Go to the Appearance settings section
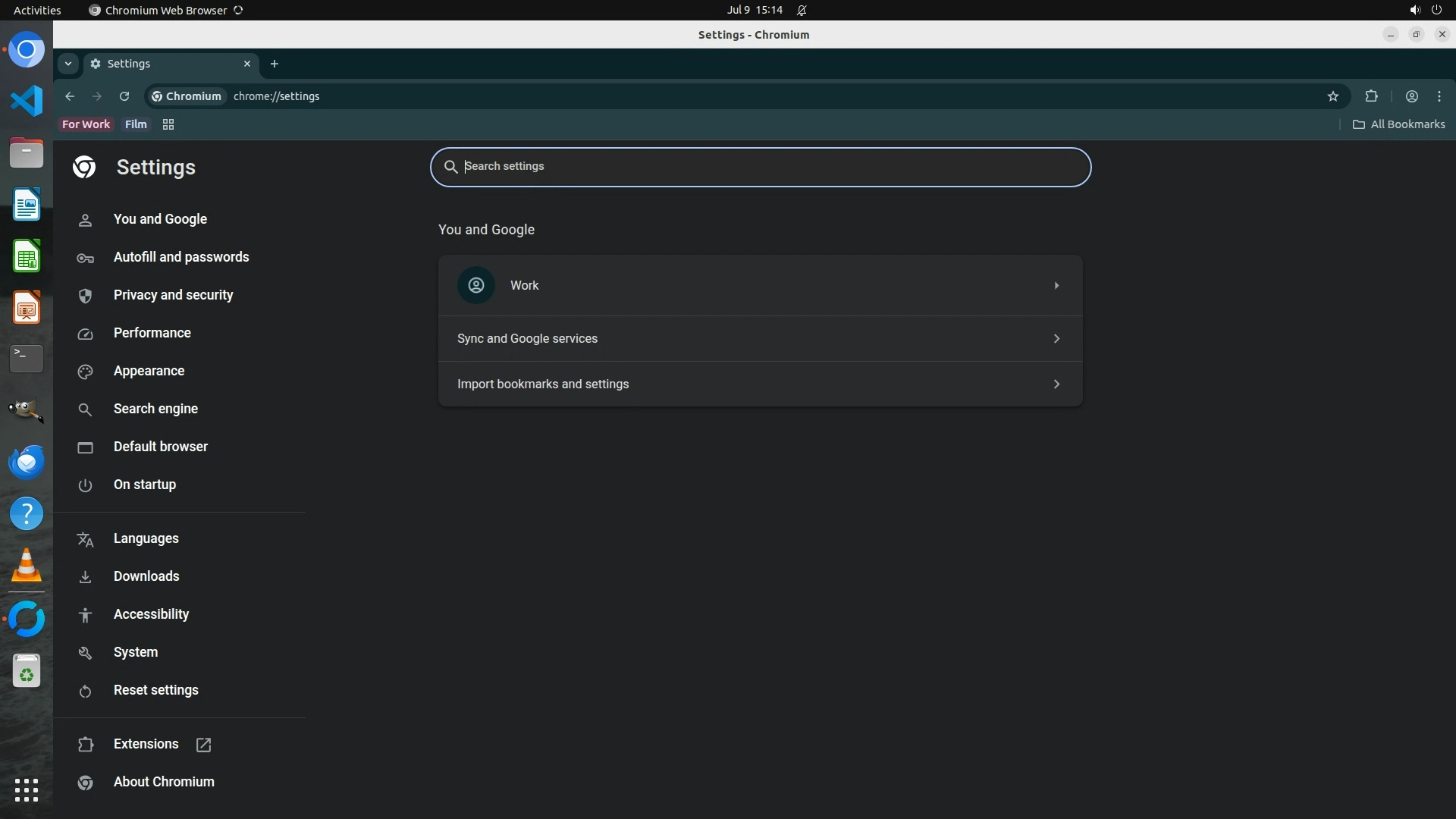This screenshot has width=1456, height=819. coord(149,371)
